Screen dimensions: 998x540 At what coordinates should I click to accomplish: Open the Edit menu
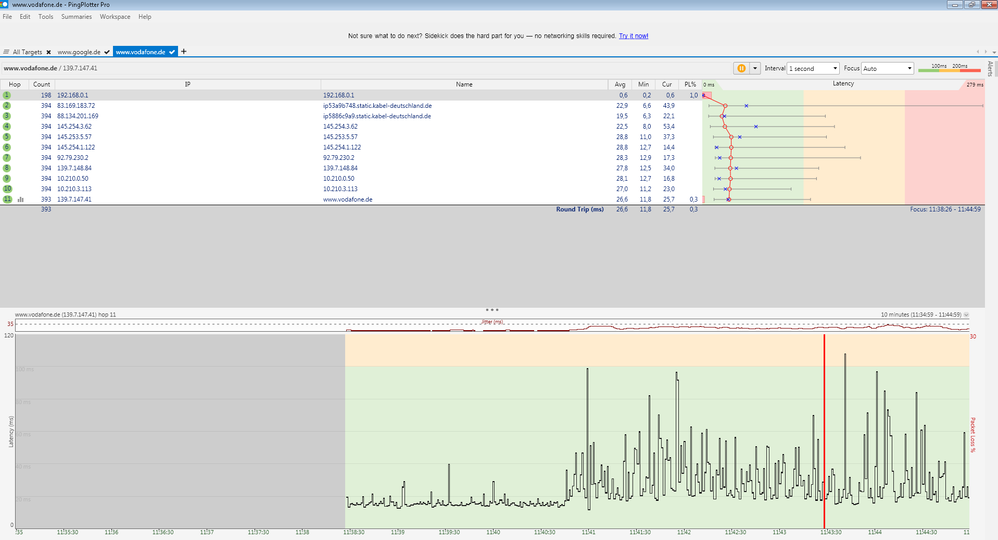point(25,17)
